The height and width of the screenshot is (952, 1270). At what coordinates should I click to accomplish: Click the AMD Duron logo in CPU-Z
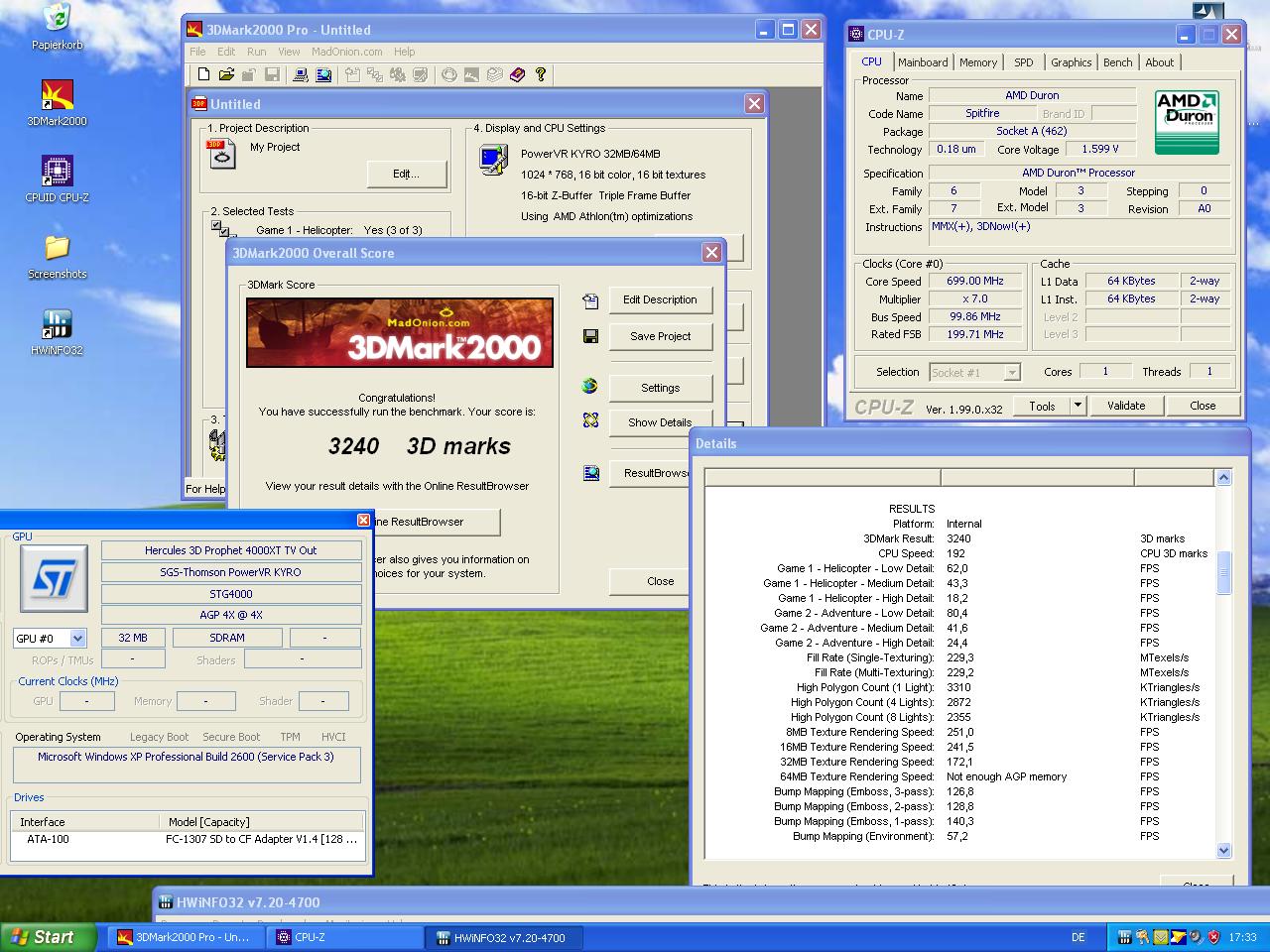1188,122
